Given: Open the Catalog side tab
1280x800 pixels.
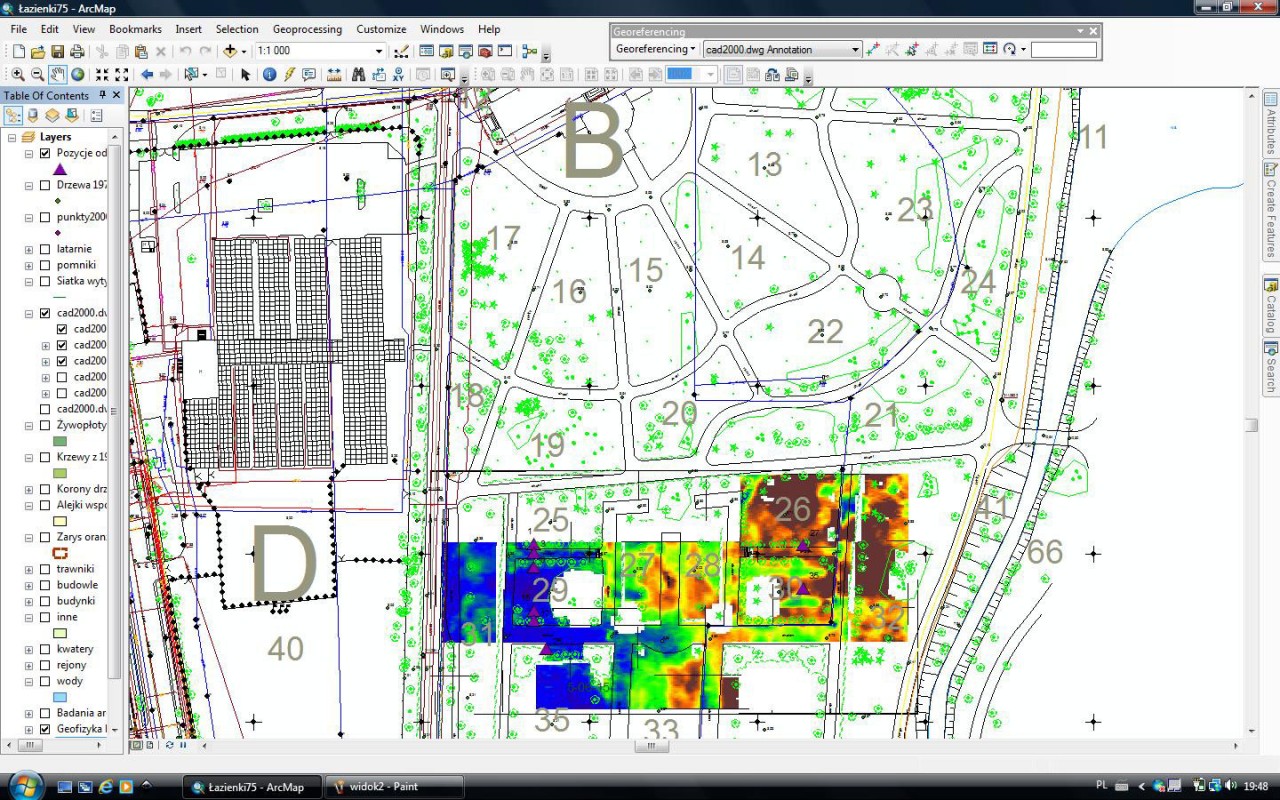Looking at the screenshot, I should [1271, 306].
